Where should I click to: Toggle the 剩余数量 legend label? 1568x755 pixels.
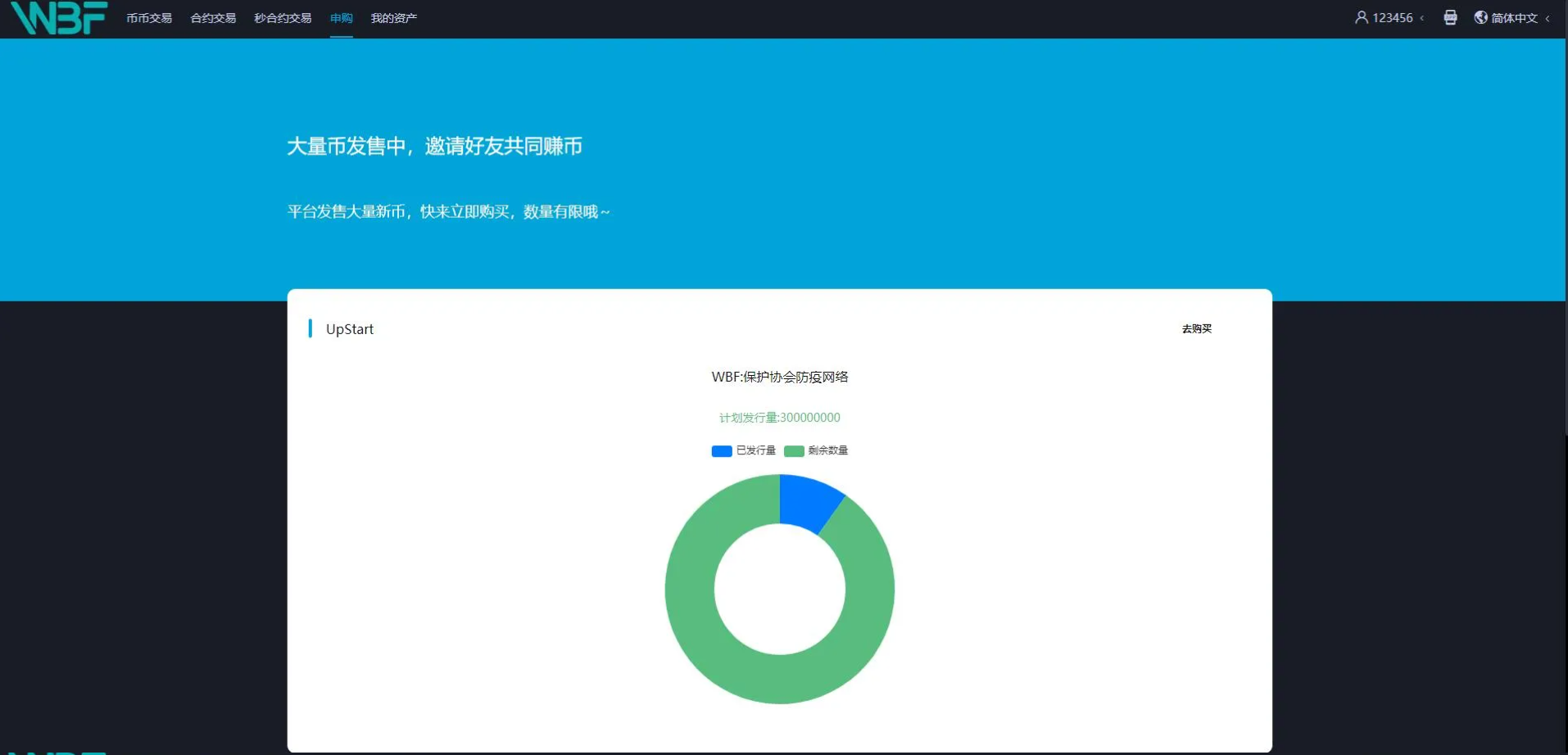tap(827, 450)
